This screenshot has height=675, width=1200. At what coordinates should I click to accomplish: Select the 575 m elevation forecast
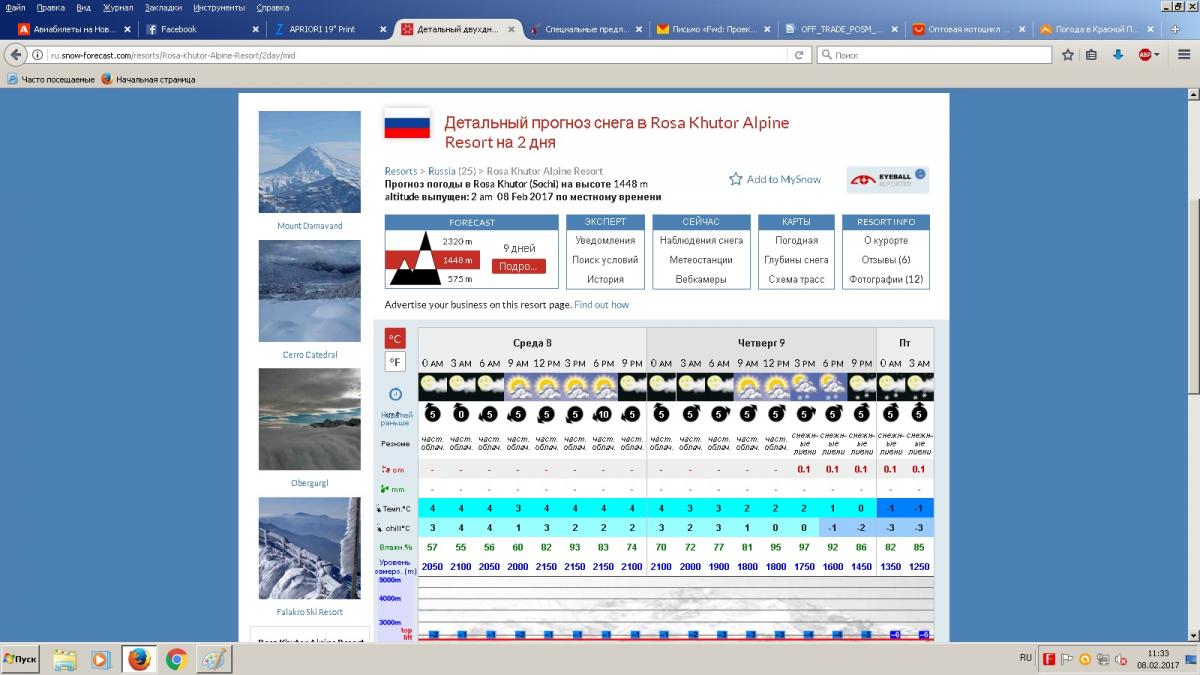tap(460, 279)
